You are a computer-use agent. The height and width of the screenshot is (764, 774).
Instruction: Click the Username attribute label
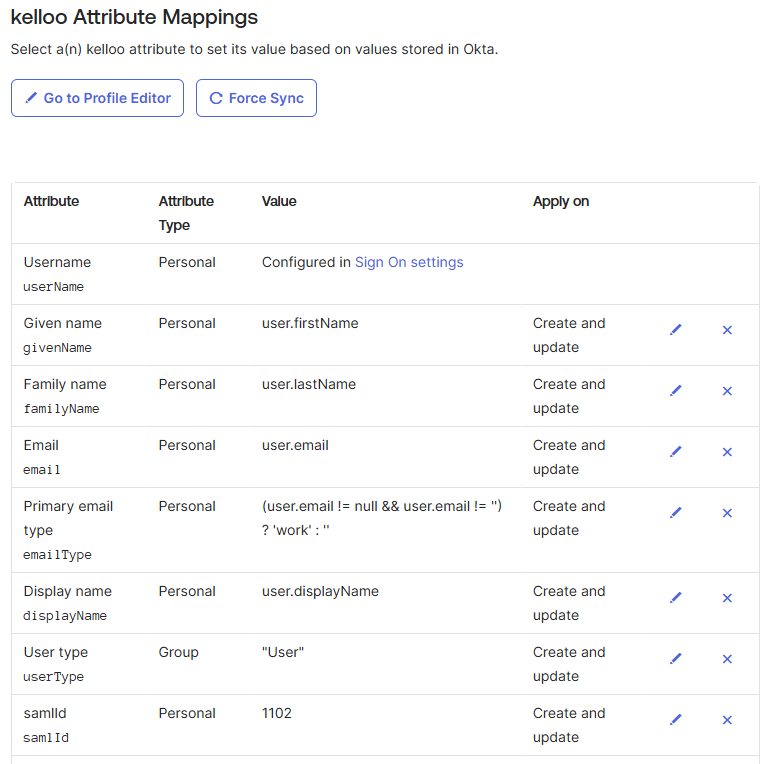coord(57,262)
